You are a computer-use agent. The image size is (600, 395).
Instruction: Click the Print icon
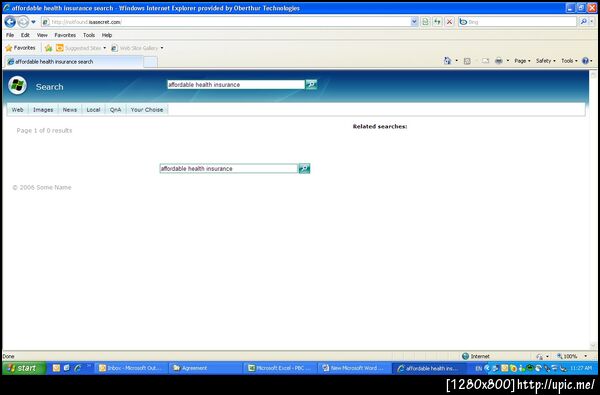pyautogui.click(x=499, y=61)
